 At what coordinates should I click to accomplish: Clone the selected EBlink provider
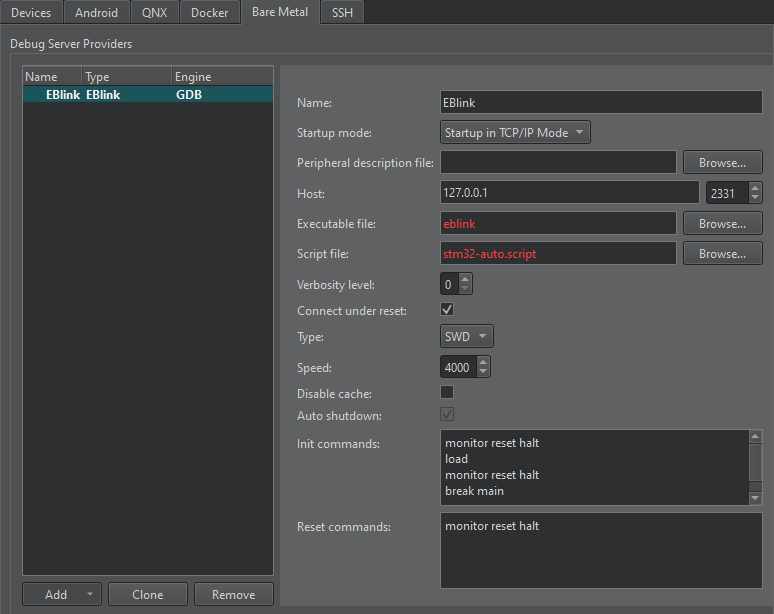coord(148,595)
